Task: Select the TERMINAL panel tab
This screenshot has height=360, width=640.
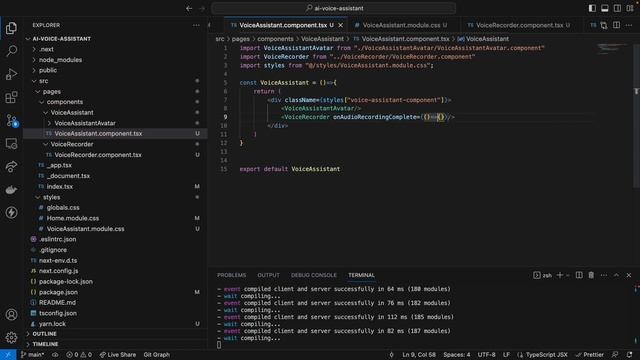Action: (361, 276)
